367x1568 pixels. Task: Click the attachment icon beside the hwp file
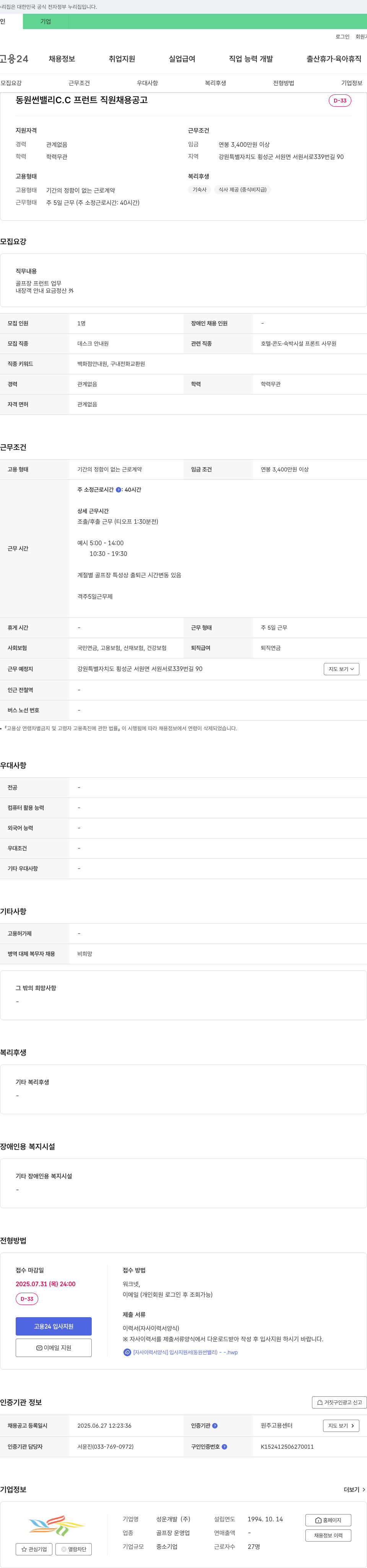(127, 1352)
